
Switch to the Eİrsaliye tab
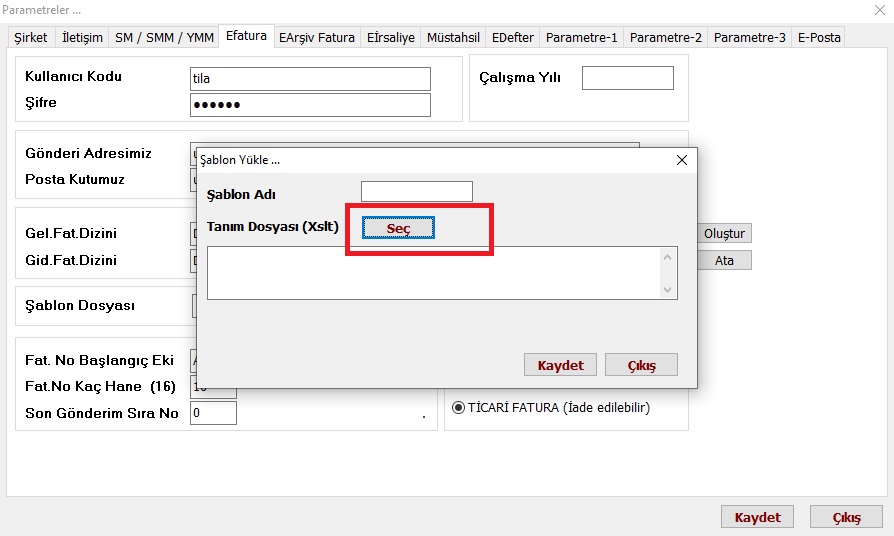click(x=390, y=37)
